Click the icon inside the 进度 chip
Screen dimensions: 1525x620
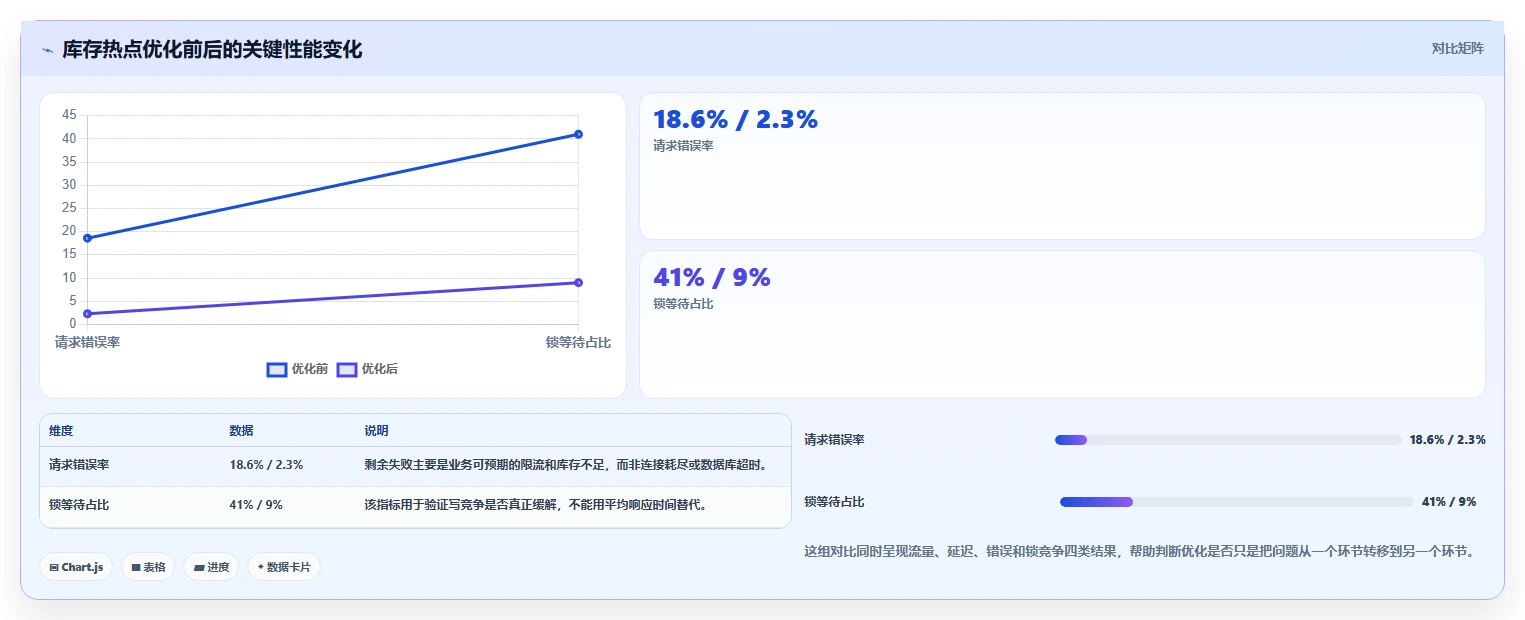(x=199, y=567)
